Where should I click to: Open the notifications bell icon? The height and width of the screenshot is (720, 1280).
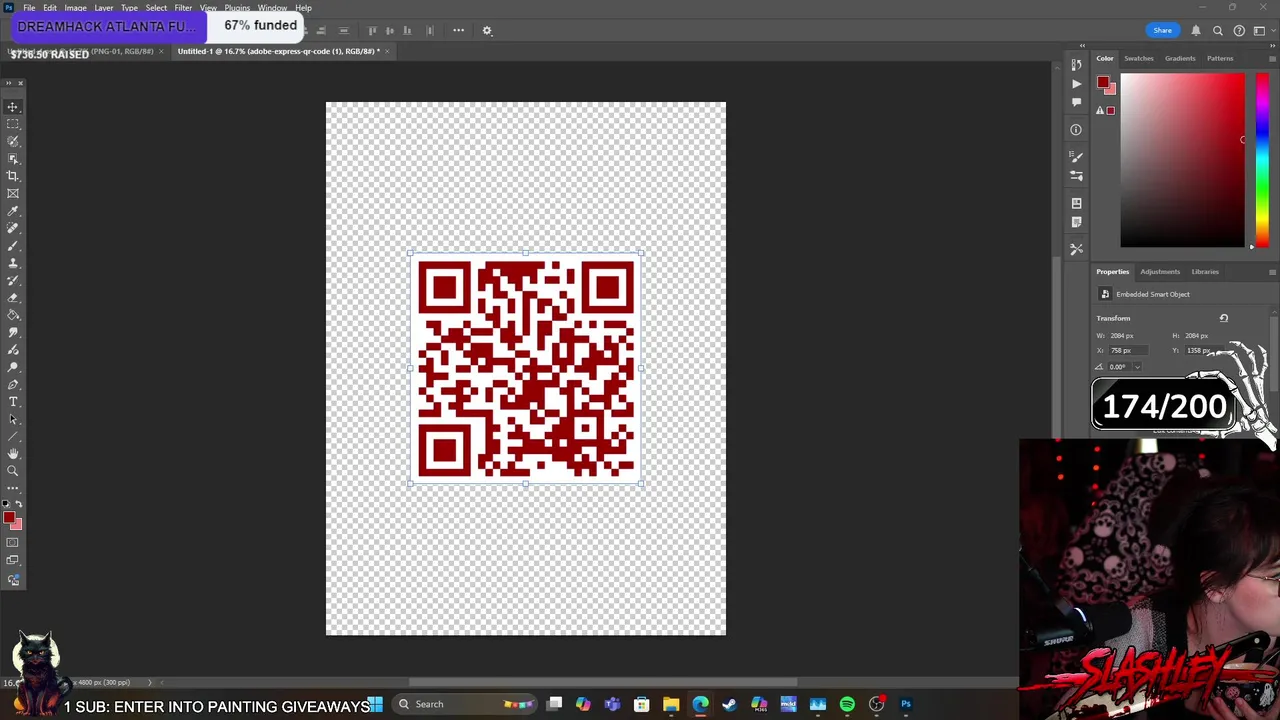coord(1195,30)
